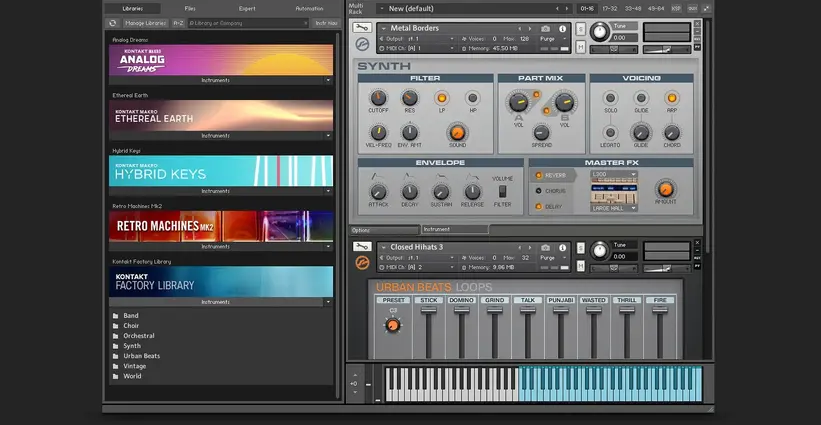Mute the Closed Hihats 3 instrument
This screenshot has height=425, width=821.
pos(580,266)
